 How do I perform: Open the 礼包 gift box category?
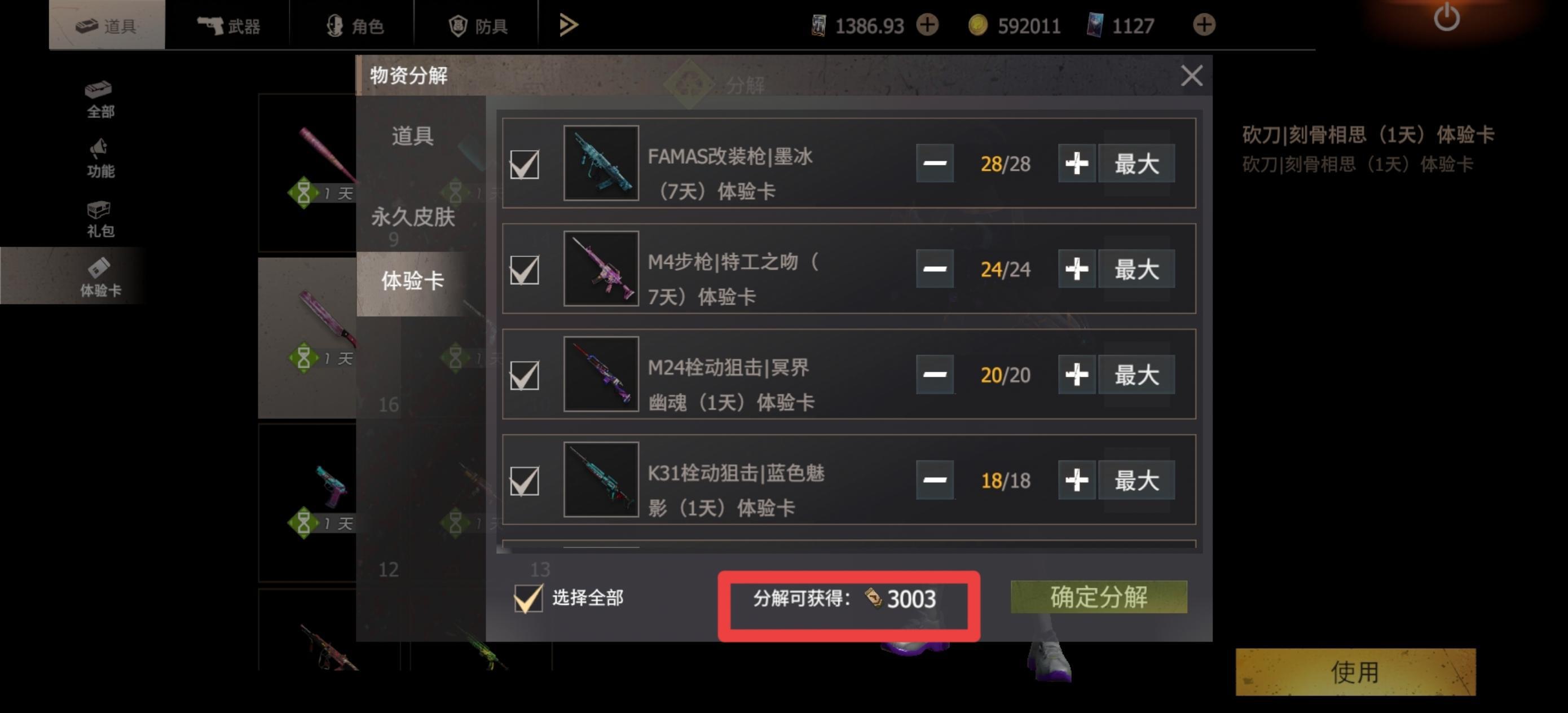coord(100,219)
